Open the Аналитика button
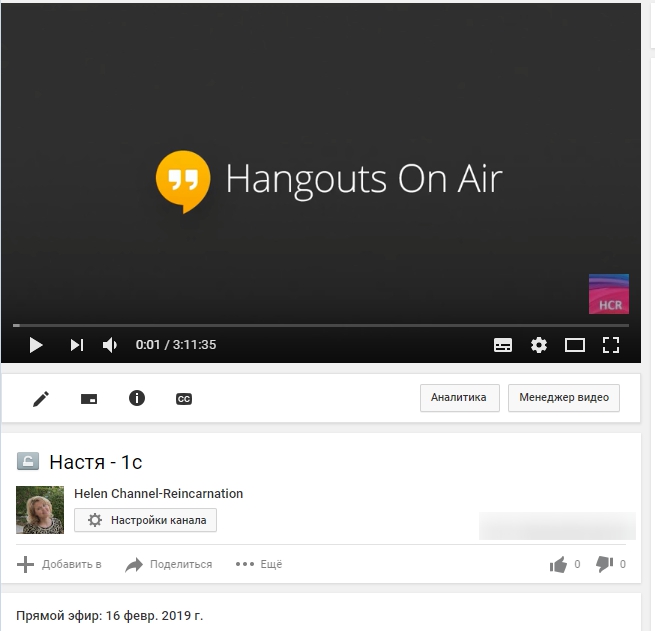 click(x=459, y=397)
